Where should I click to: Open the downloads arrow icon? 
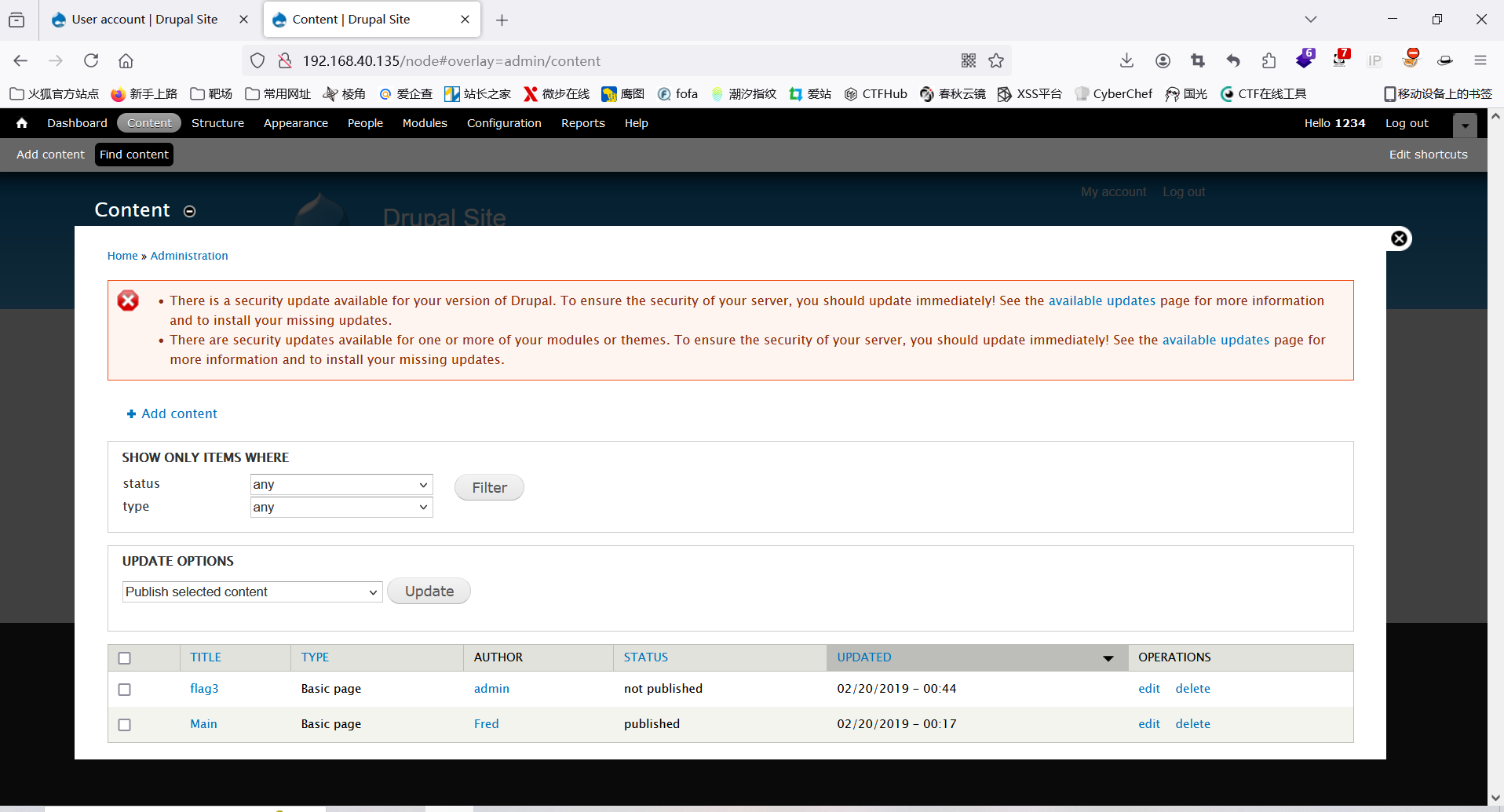[x=1126, y=60]
